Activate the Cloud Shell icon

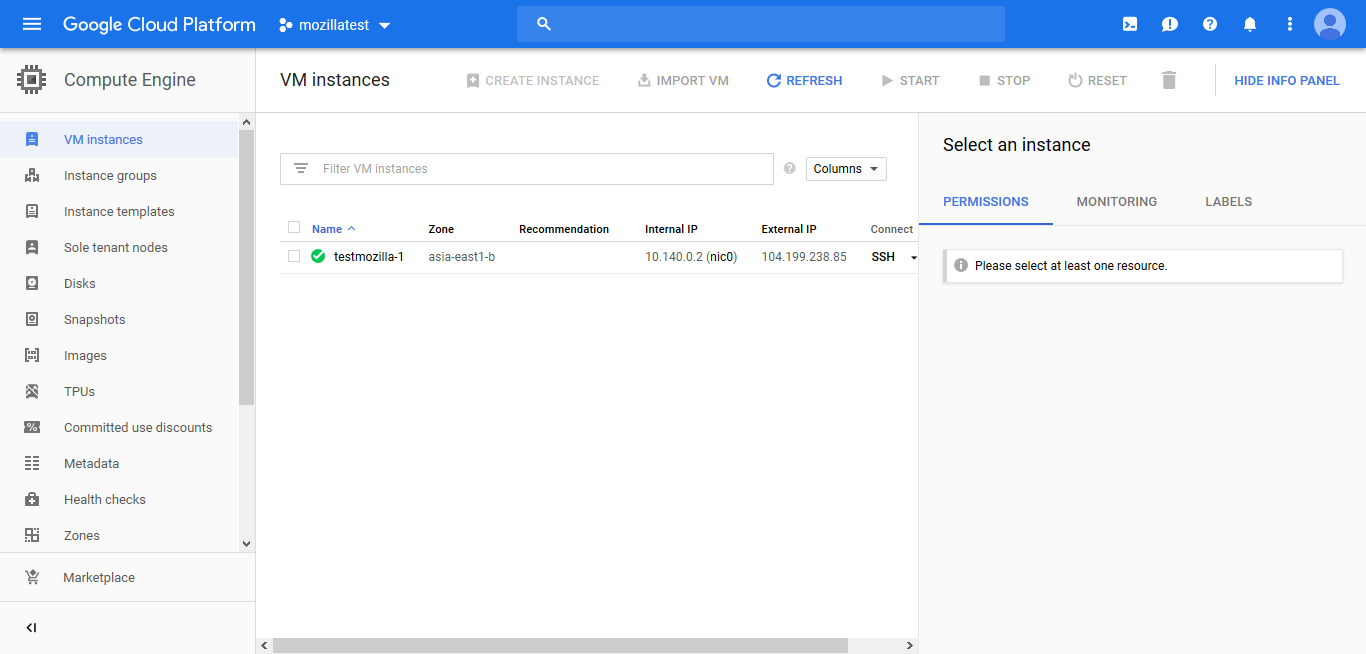1129,24
